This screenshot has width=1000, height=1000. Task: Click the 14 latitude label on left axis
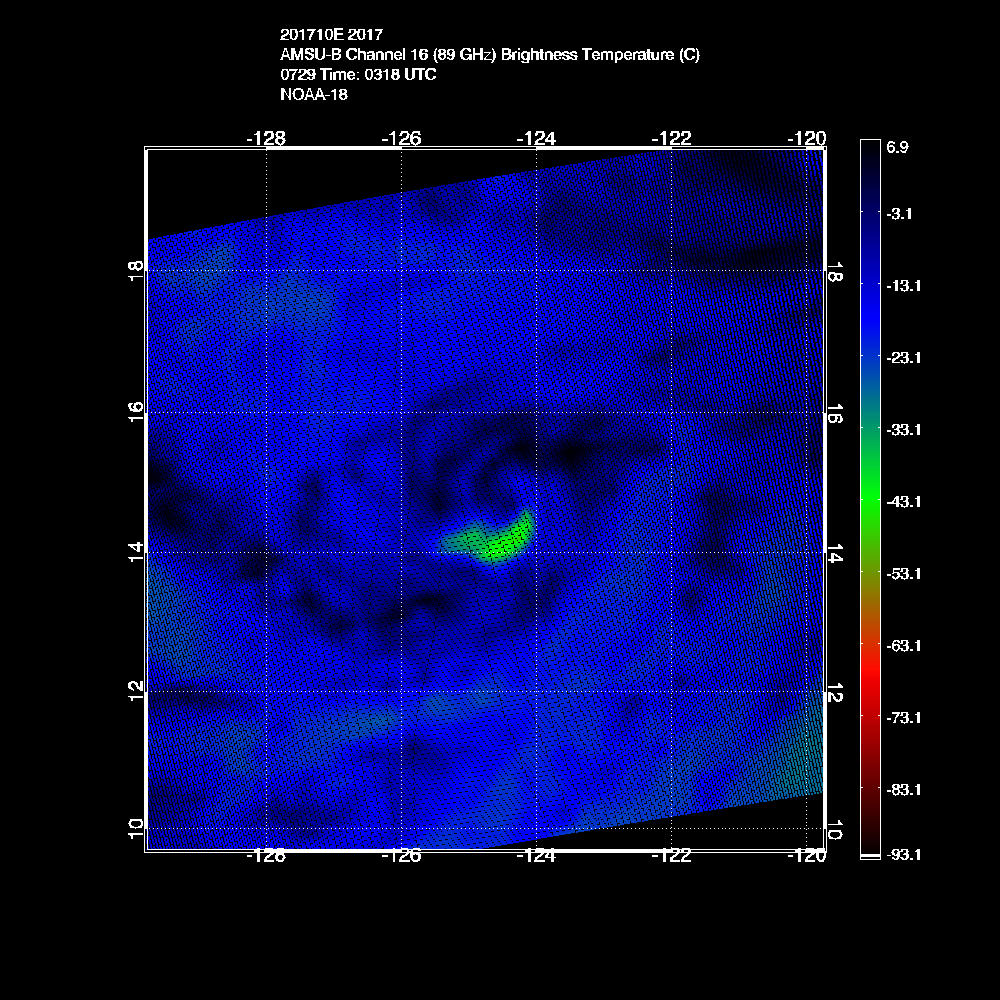tap(136, 552)
